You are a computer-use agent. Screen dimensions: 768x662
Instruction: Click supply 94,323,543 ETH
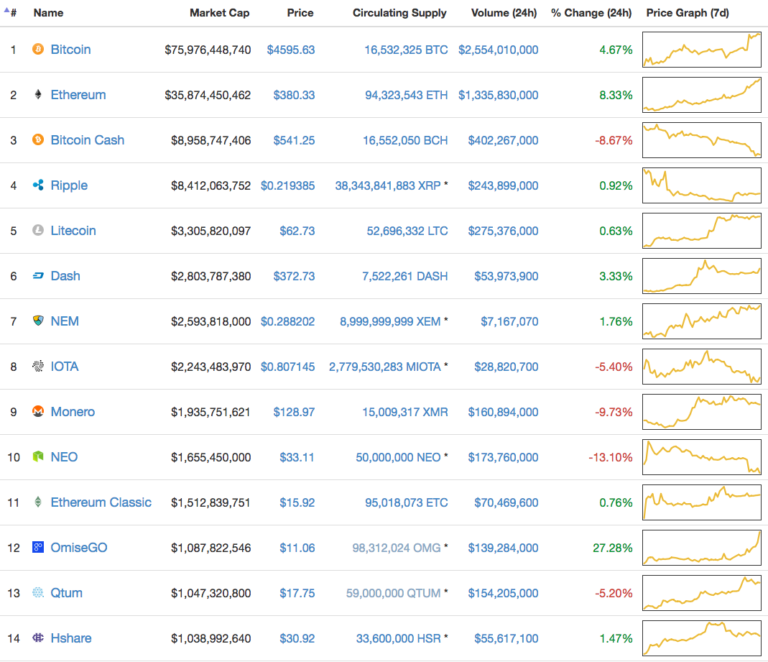(x=406, y=95)
